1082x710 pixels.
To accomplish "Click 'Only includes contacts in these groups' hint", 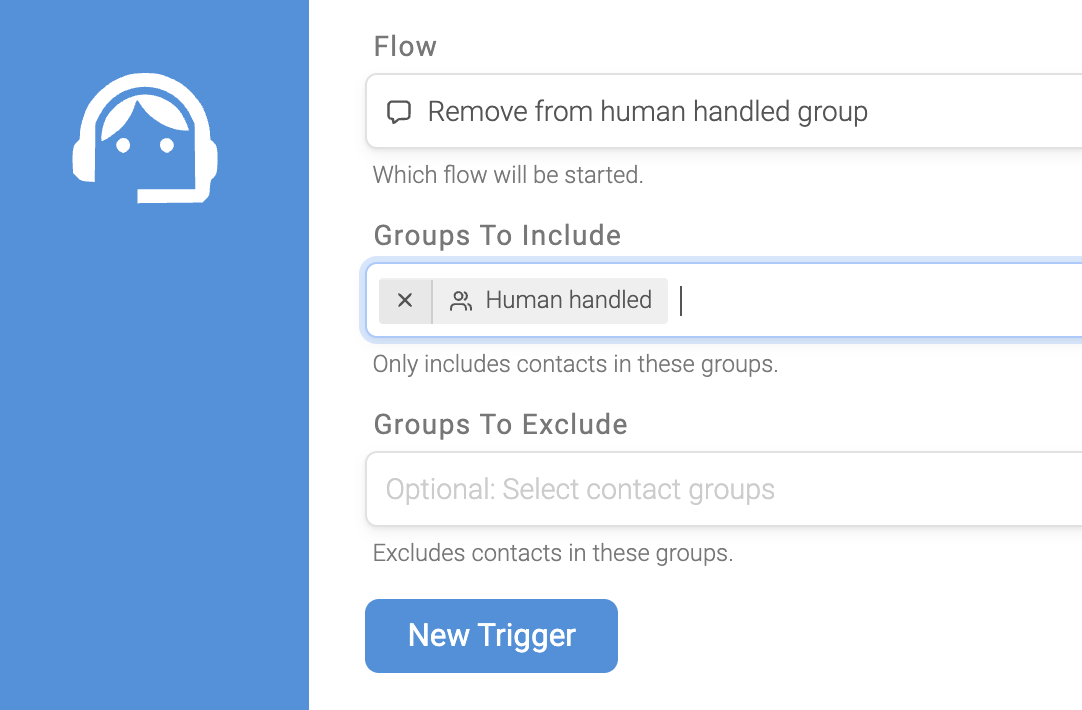I will [x=576, y=364].
